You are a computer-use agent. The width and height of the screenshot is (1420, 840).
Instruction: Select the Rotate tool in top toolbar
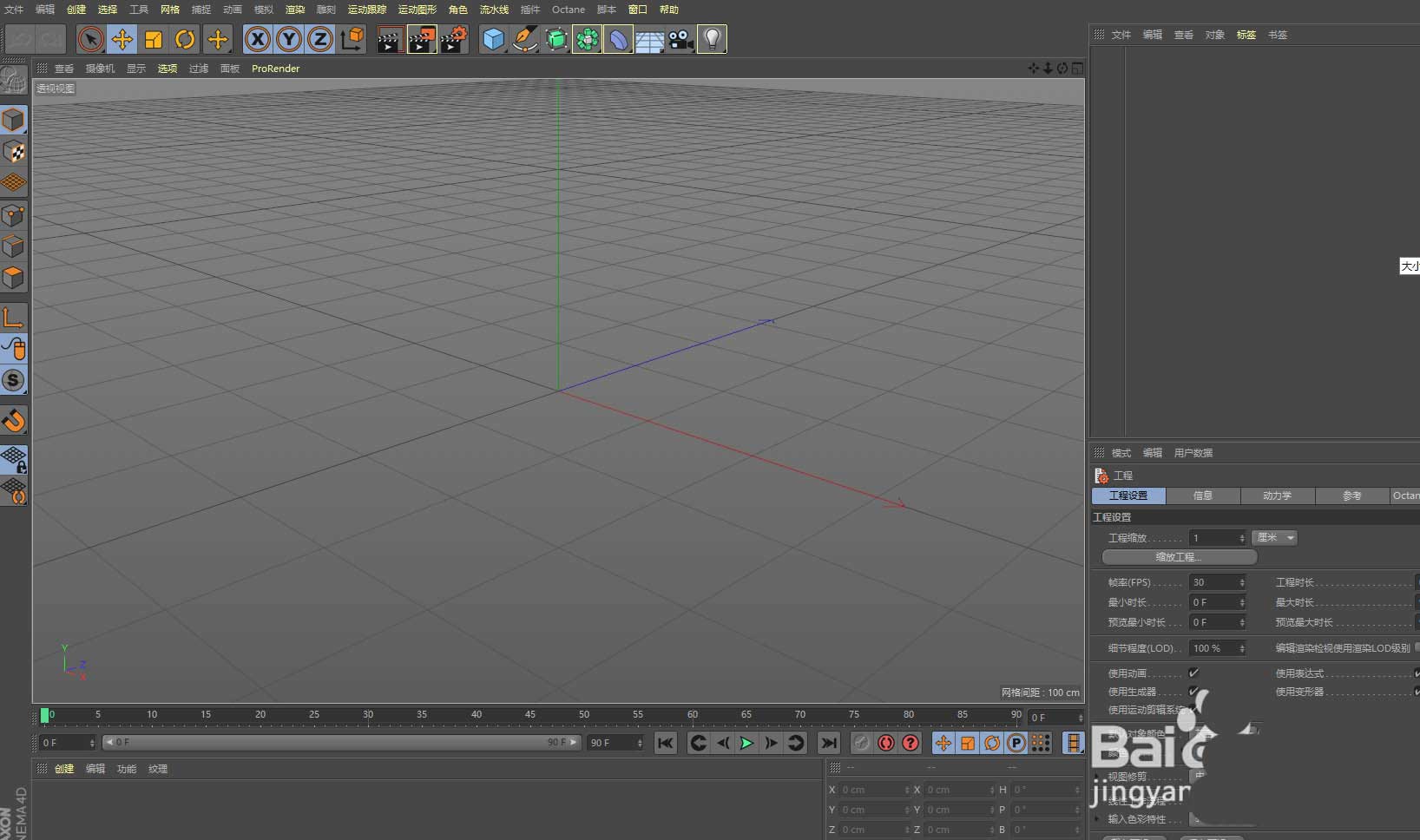coord(185,39)
